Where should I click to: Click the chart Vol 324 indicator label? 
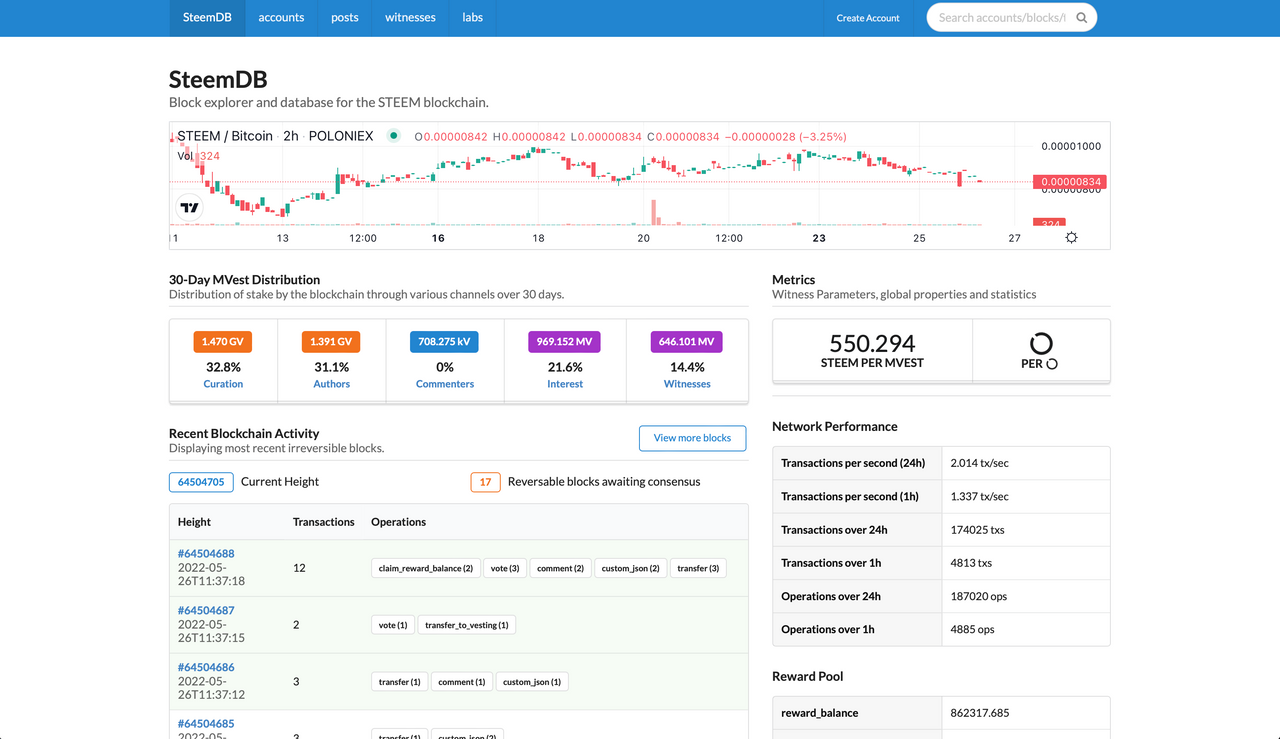point(199,156)
